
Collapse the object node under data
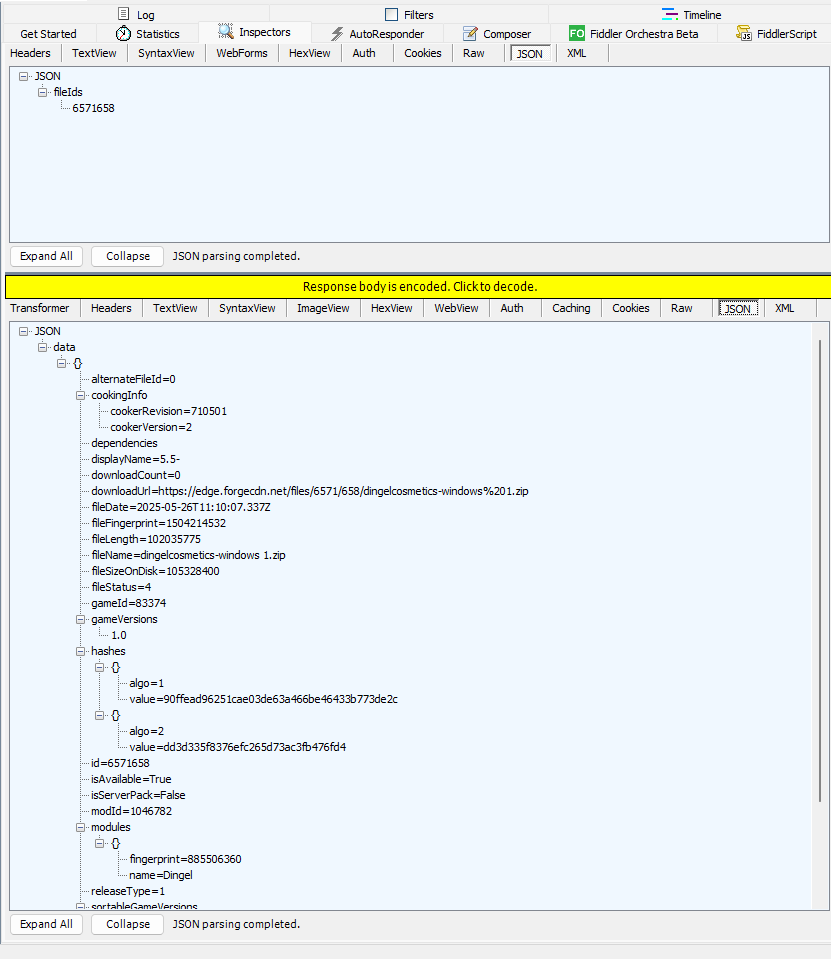(x=61, y=363)
